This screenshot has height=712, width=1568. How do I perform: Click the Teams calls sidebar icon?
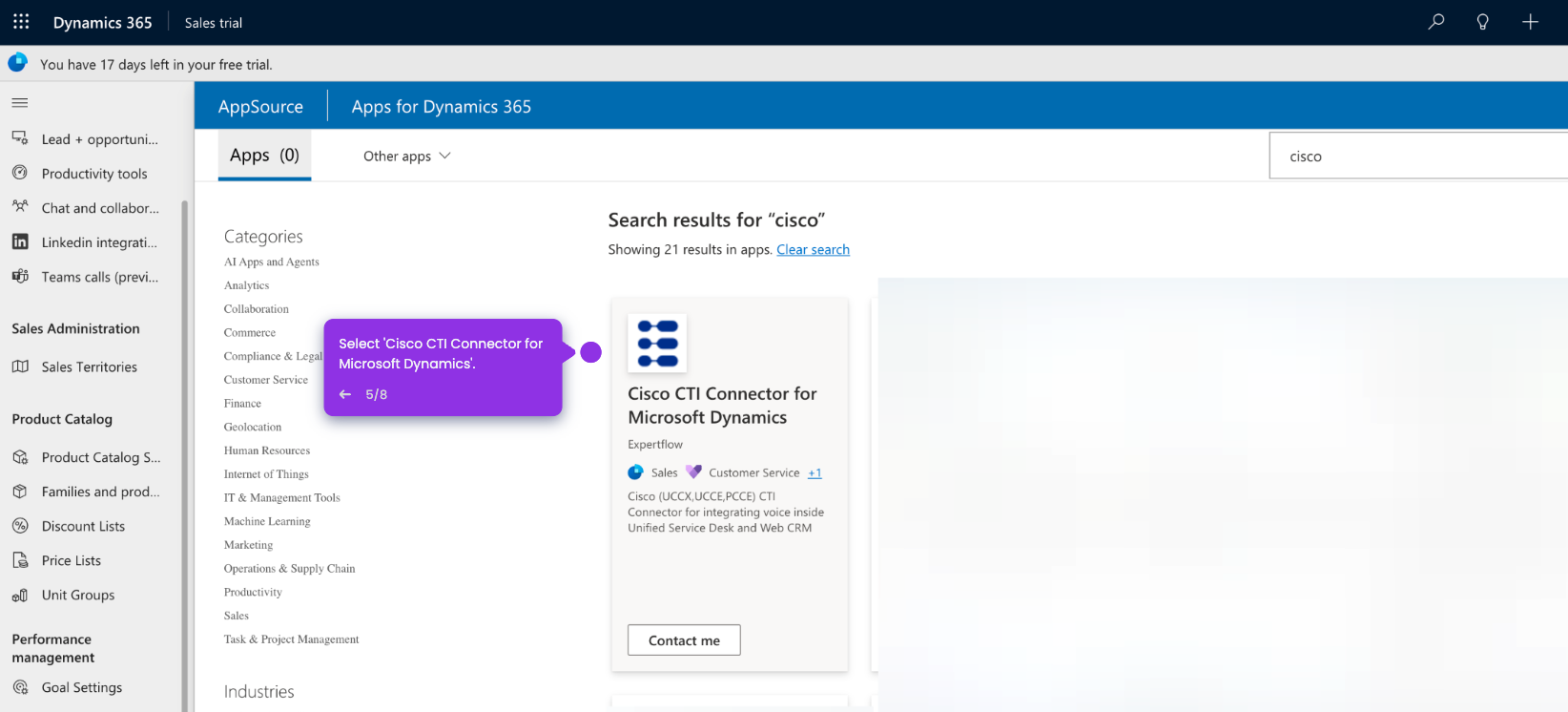[x=20, y=276]
